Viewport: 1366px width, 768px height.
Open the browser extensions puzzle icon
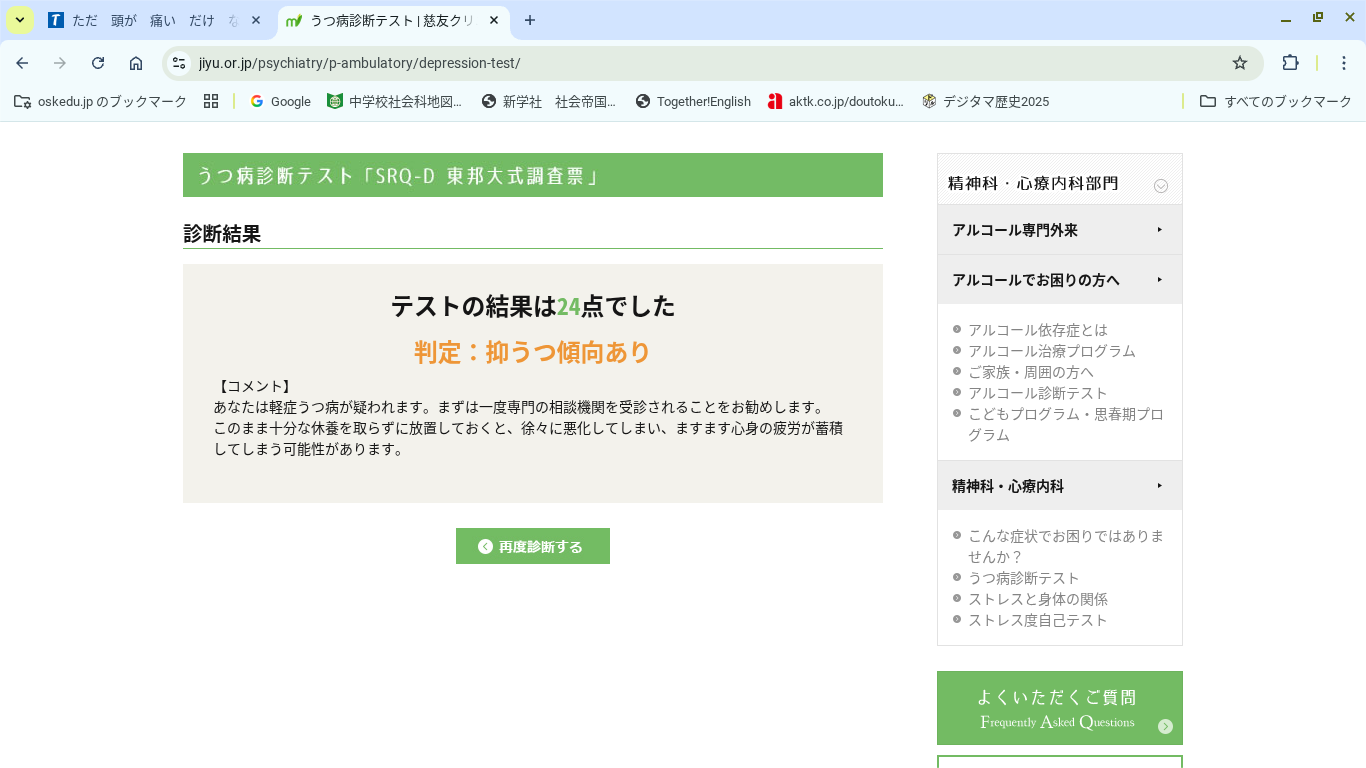pyautogui.click(x=1290, y=63)
